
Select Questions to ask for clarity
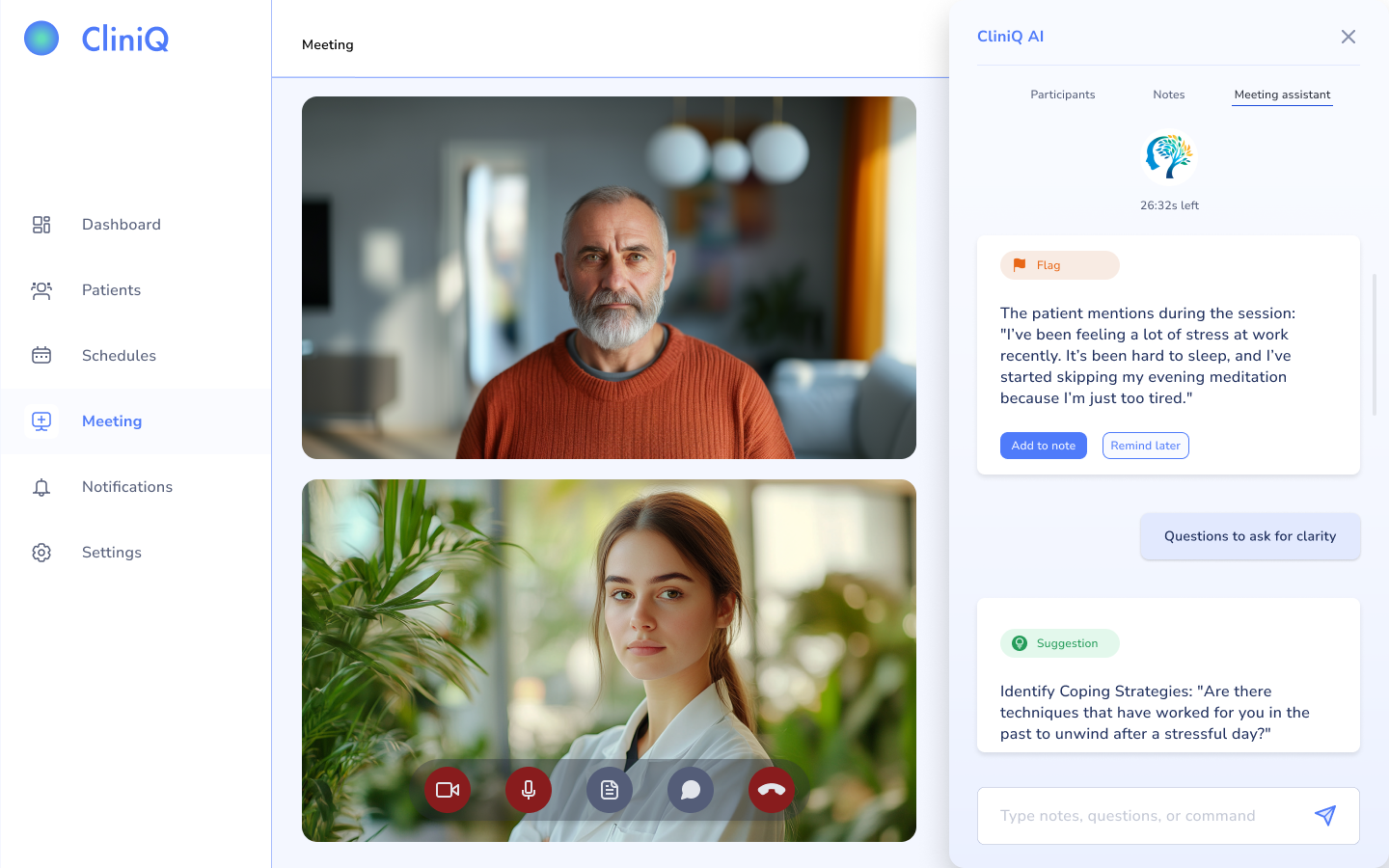point(1249,536)
